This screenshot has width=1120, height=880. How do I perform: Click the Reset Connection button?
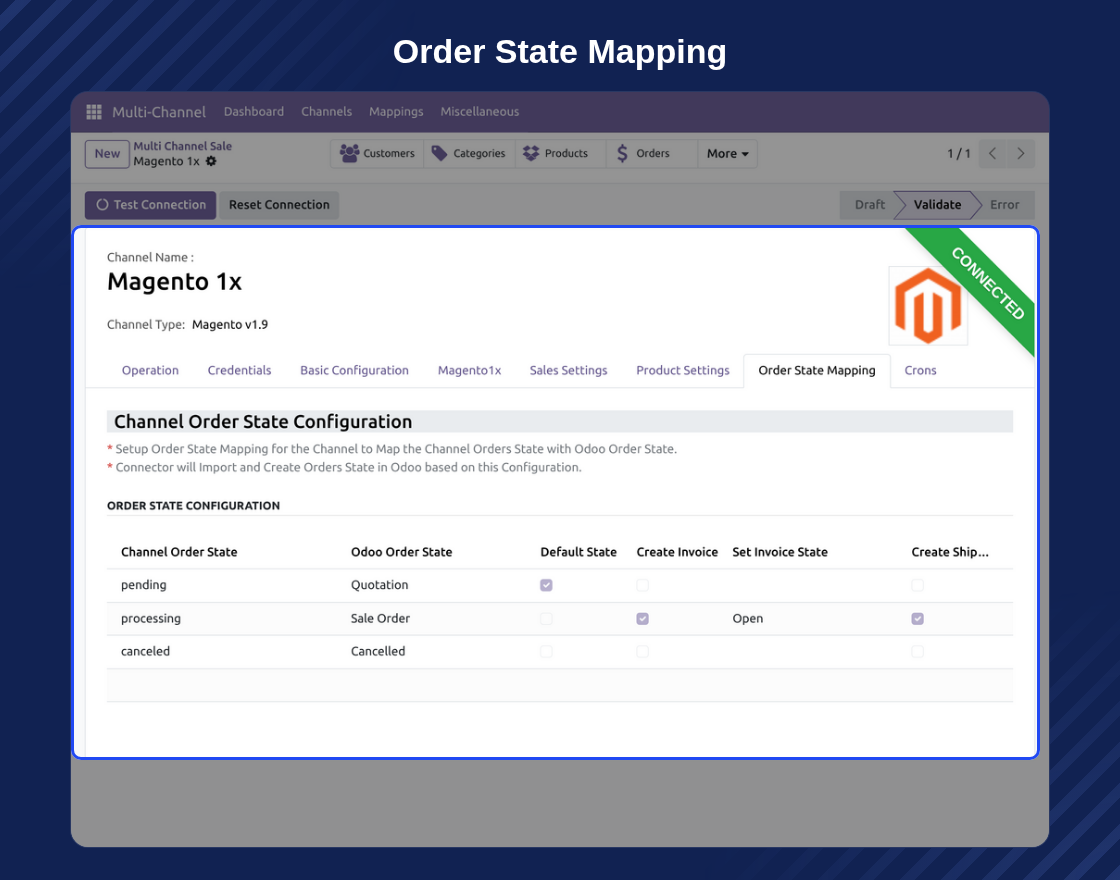[x=279, y=205]
